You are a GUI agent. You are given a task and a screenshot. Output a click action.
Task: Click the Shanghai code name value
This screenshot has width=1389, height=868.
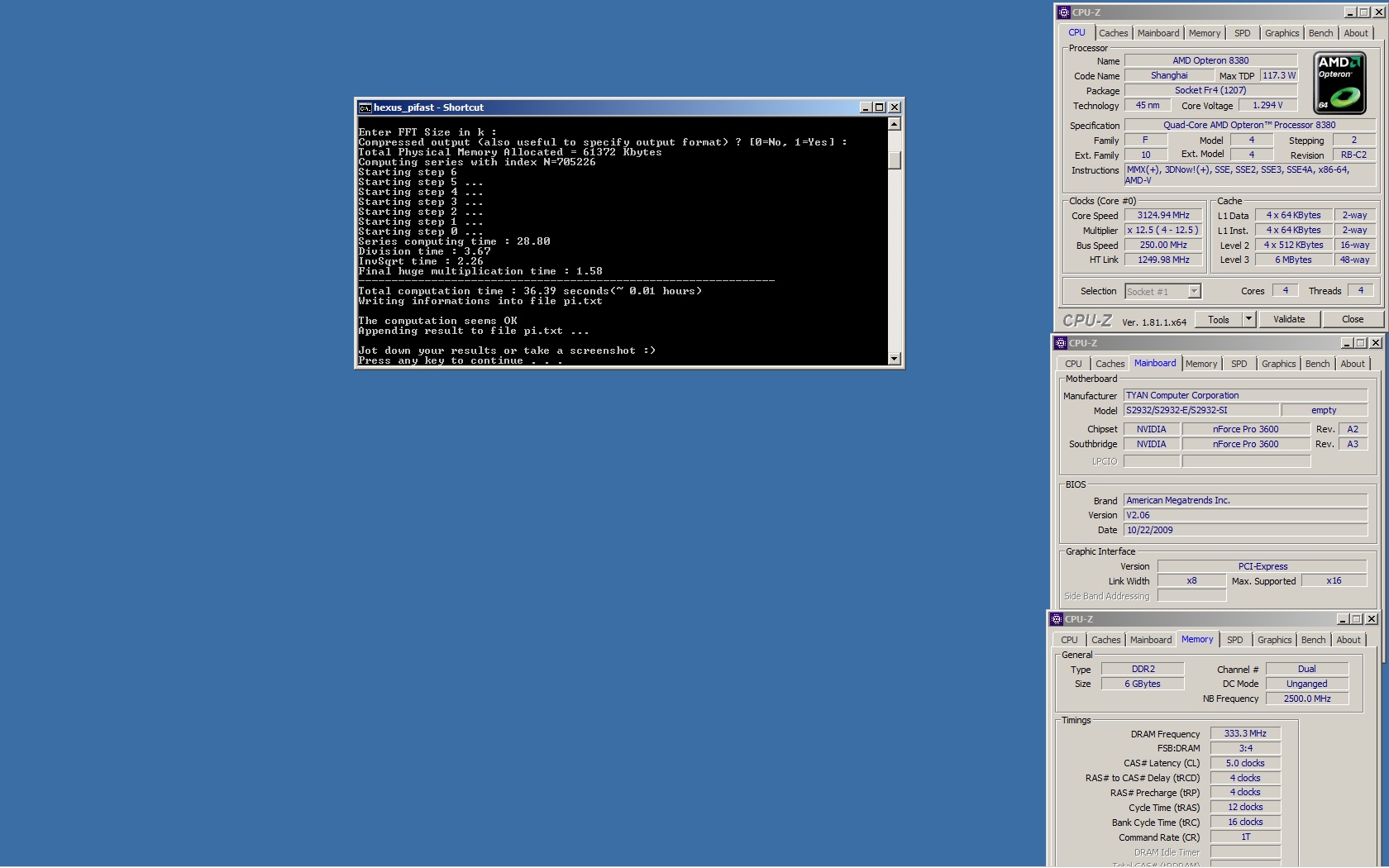pos(1169,75)
